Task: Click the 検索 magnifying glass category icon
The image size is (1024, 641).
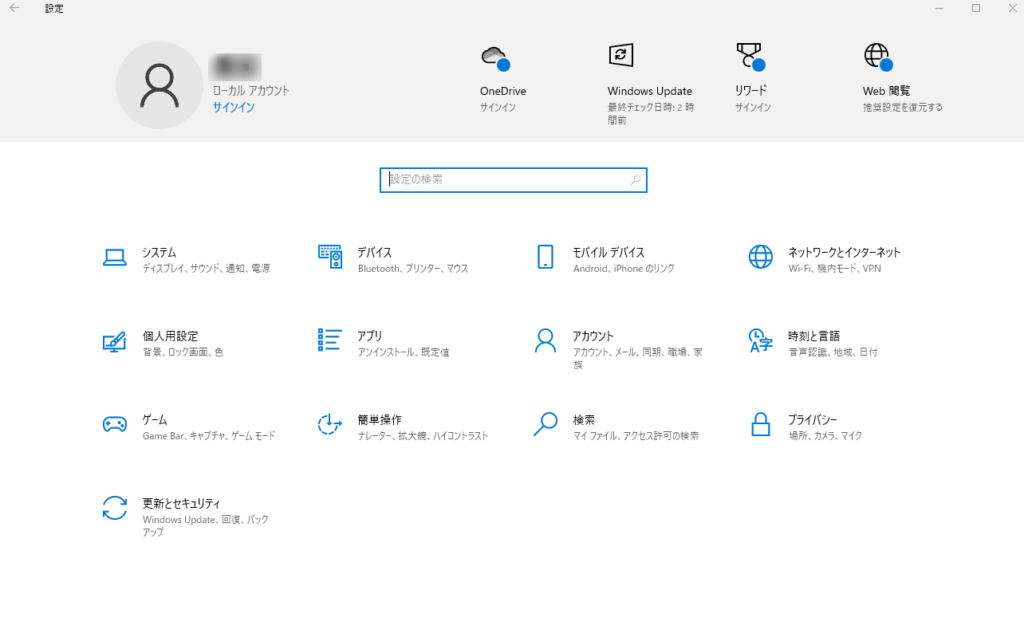Action: coord(545,425)
